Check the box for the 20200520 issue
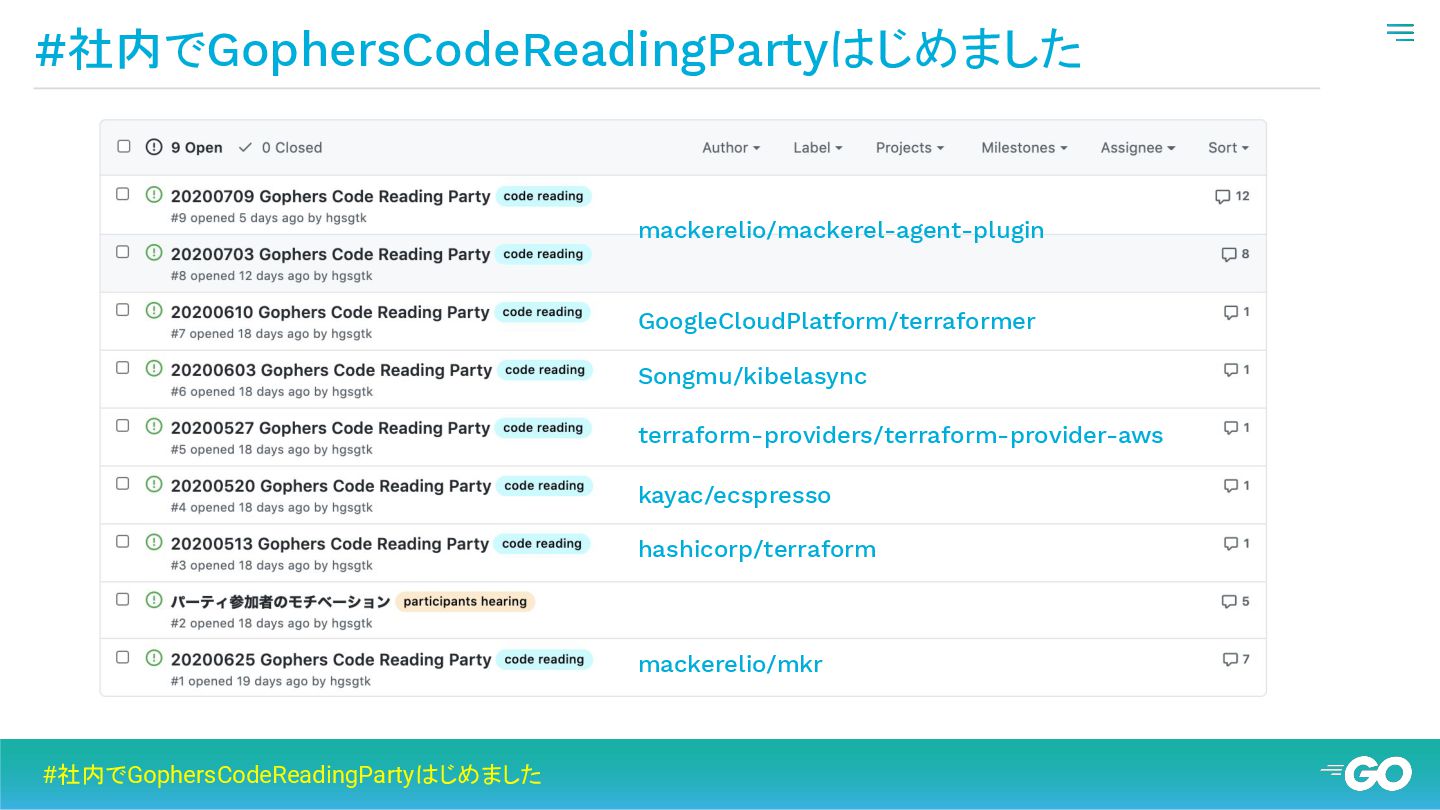The image size is (1440, 810). pos(123,484)
